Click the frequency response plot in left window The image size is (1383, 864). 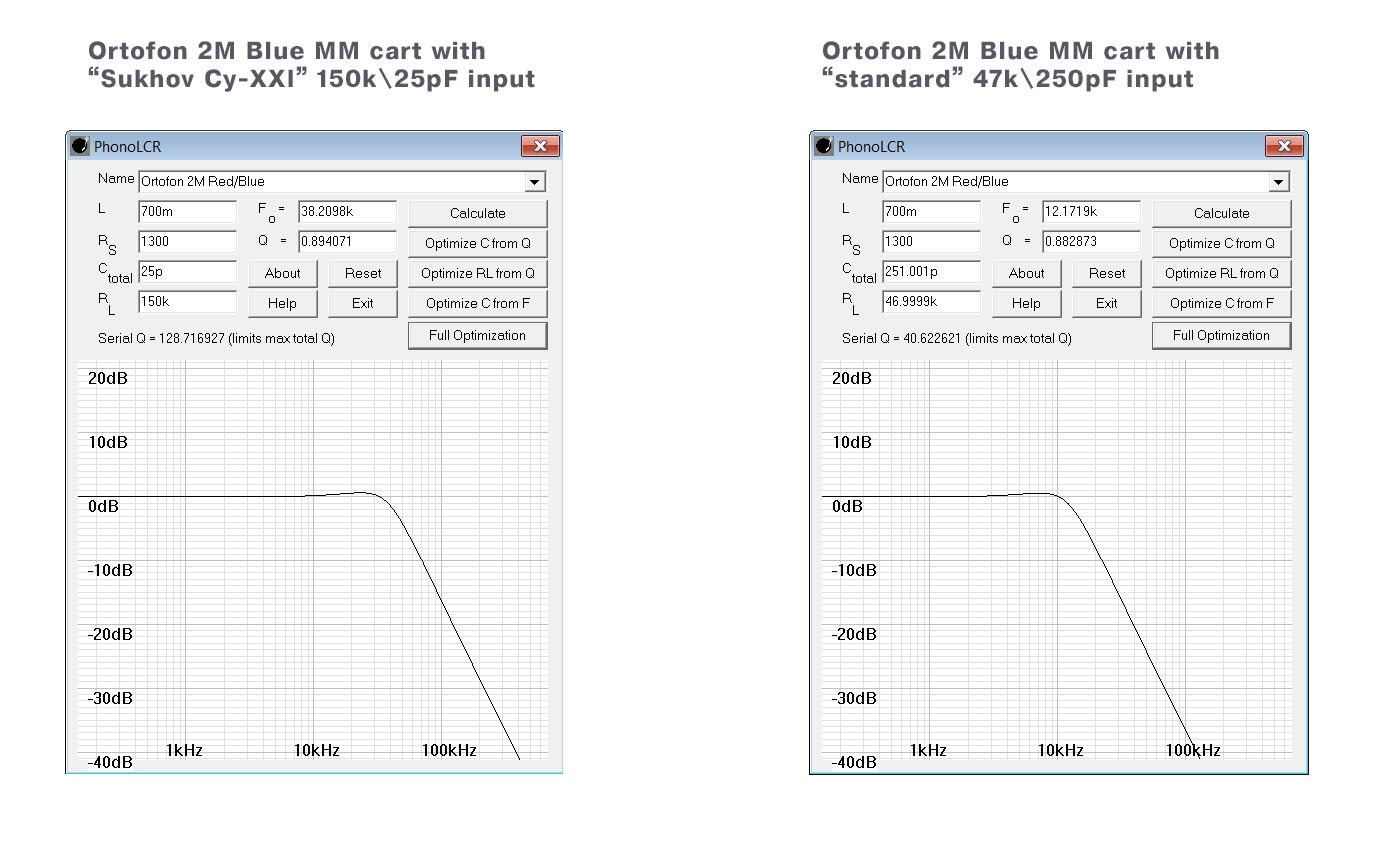tap(313, 562)
